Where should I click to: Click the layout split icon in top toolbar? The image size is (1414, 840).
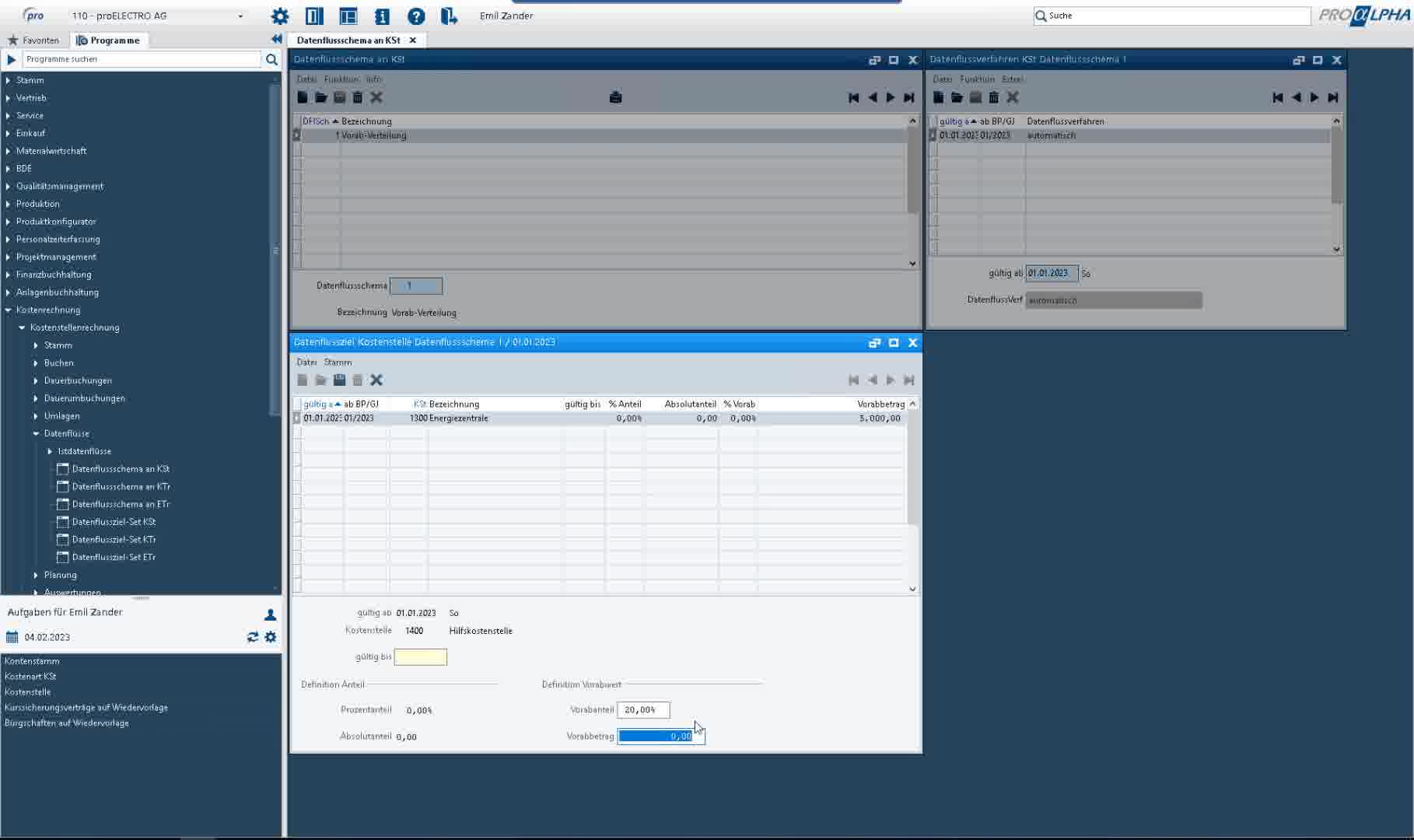(314, 16)
